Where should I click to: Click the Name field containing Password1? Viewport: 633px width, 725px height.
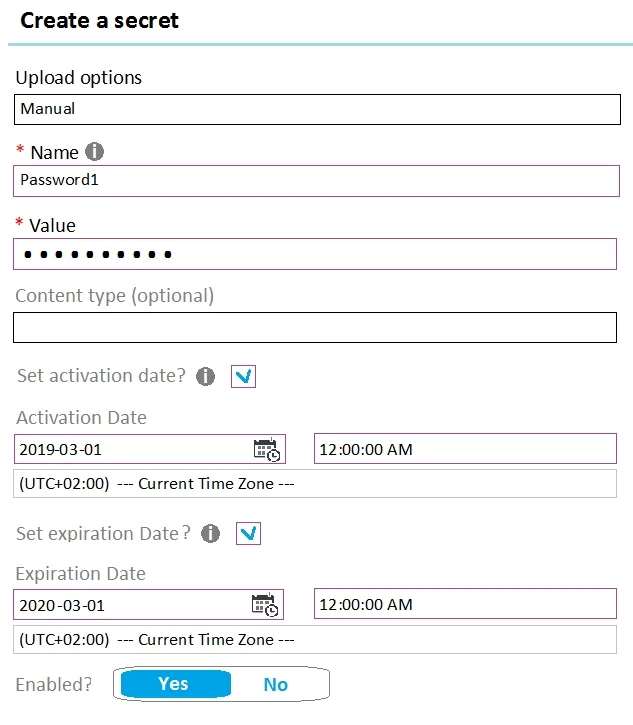[x=316, y=181]
